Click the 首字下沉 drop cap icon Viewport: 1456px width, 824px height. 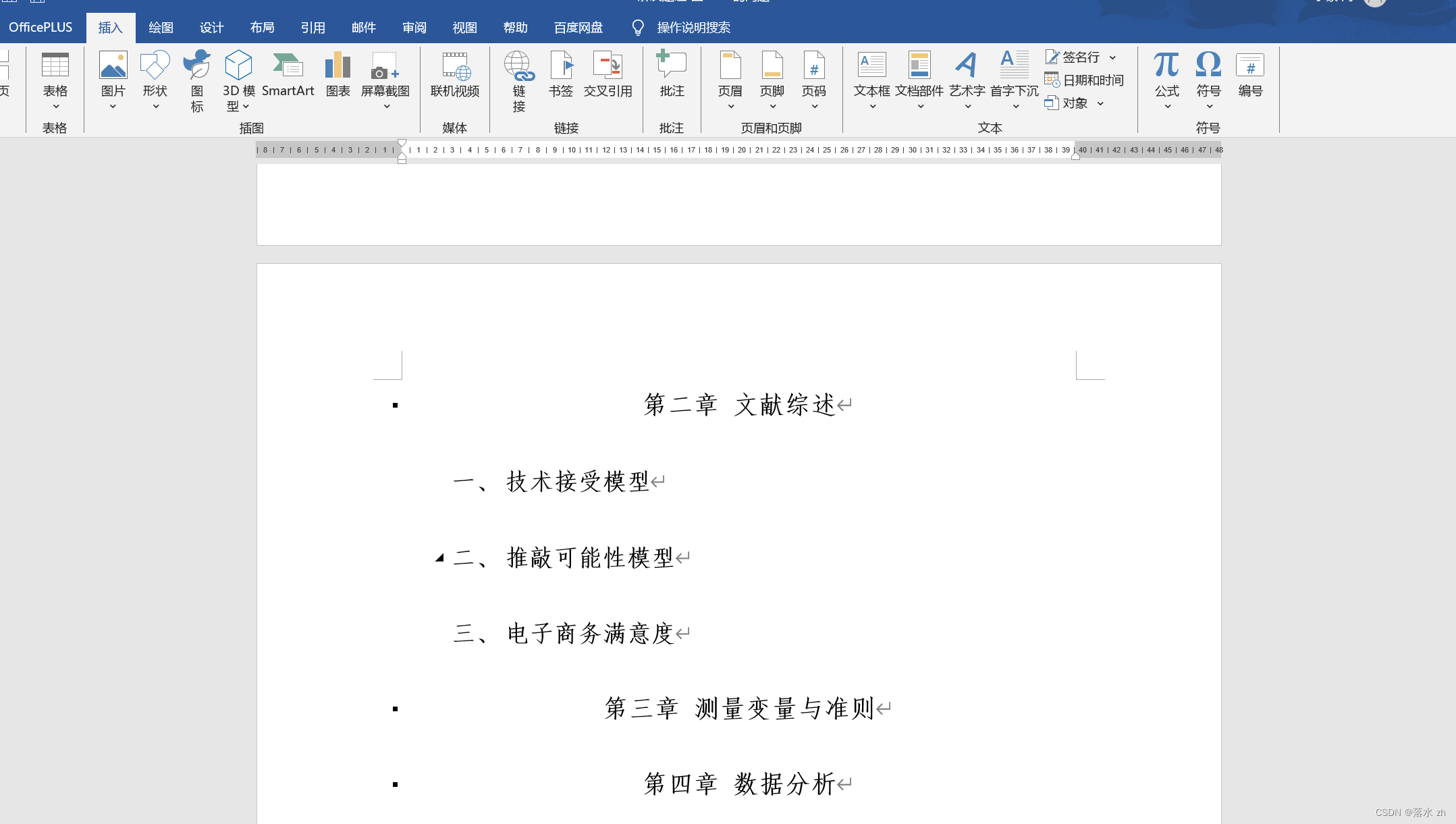tap(1015, 65)
